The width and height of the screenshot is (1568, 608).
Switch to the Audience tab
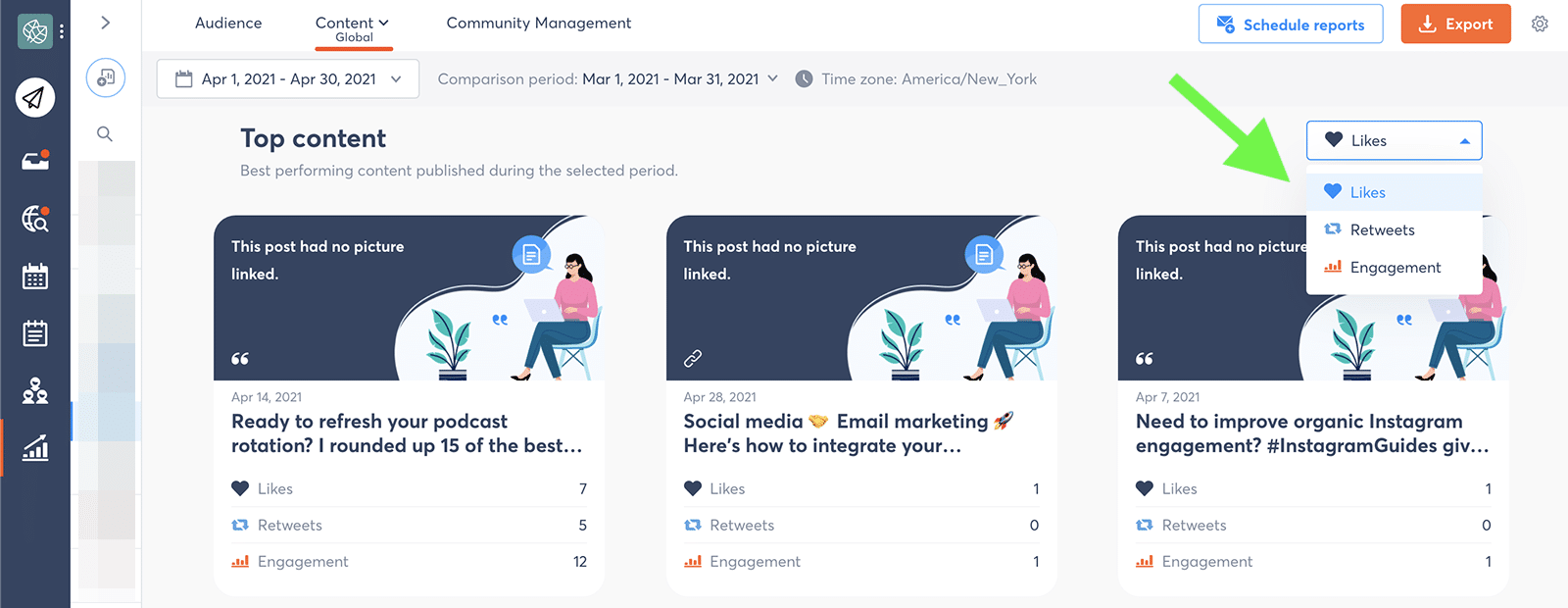(x=228, y=23)
